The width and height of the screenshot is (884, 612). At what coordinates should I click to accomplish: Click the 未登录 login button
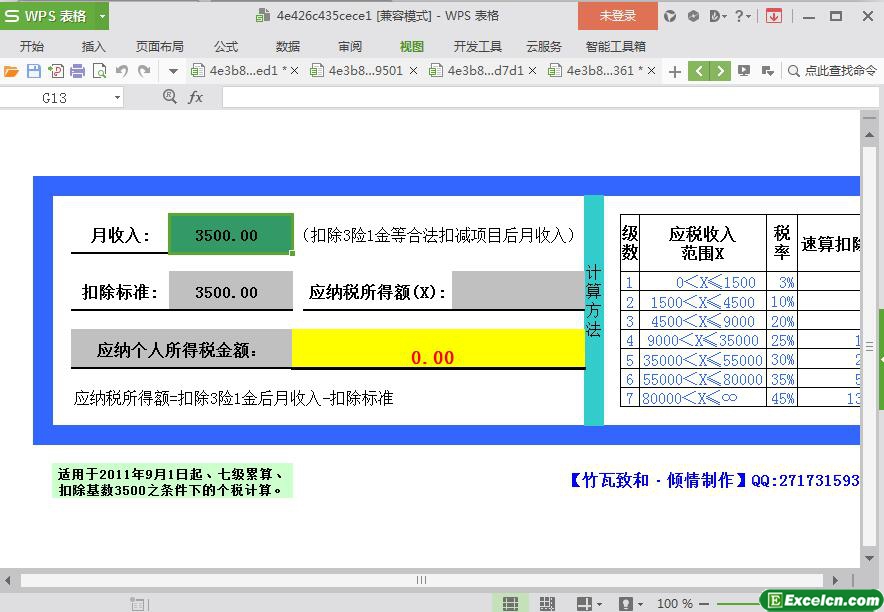[x=617, y=16]
